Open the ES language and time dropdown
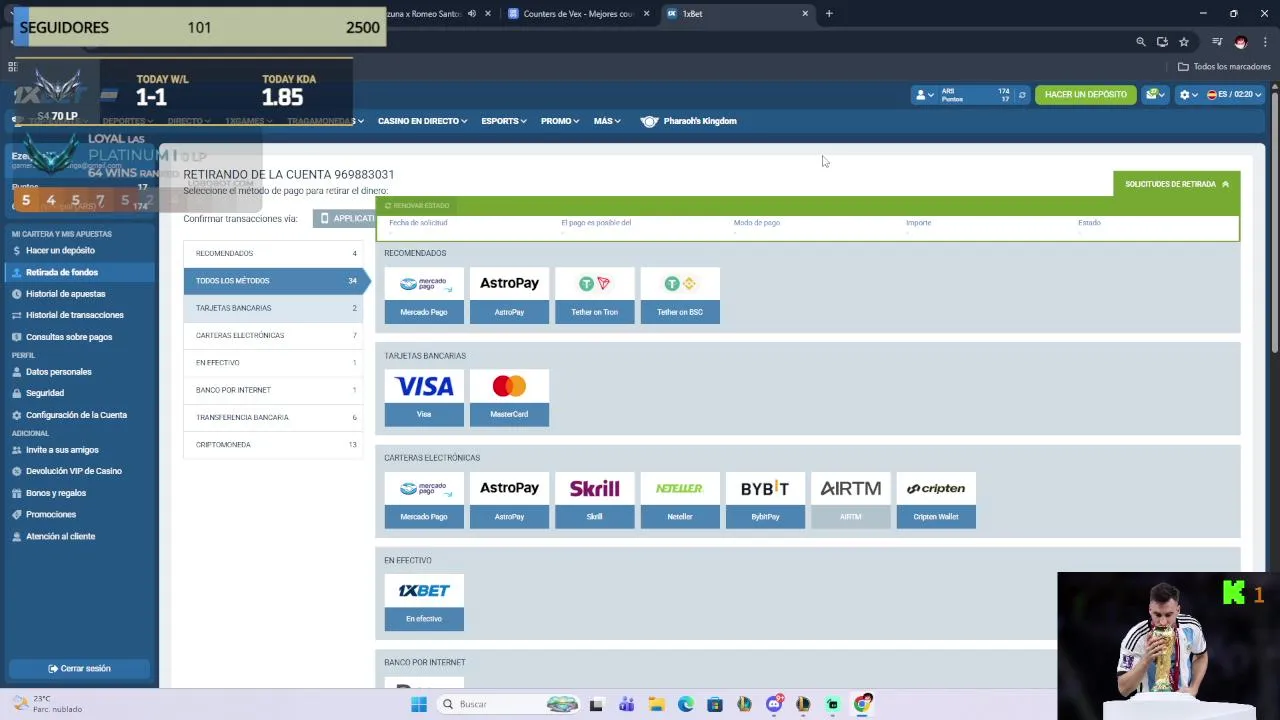The height and width of the screenshot is (720, 1280). [1235, 94]
